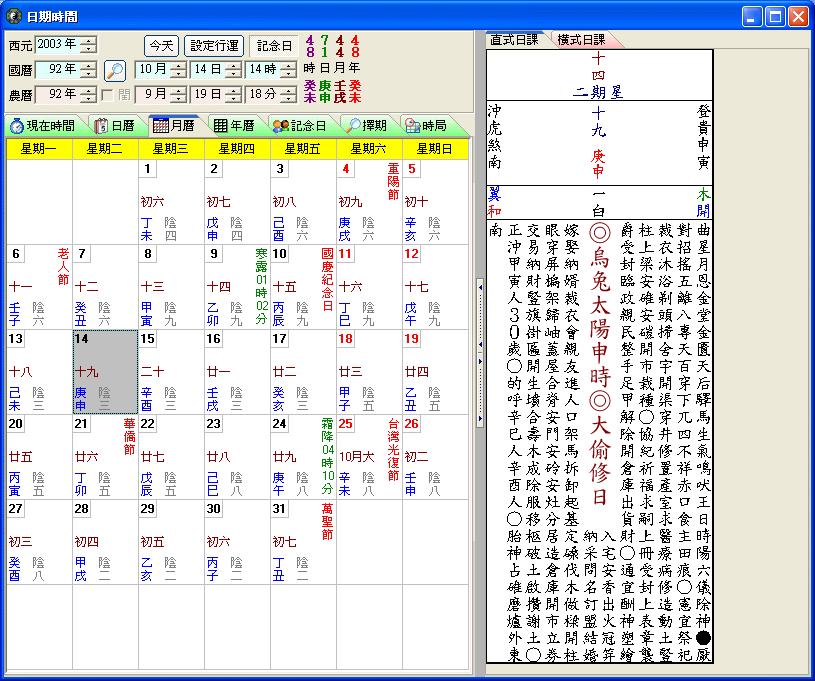
Task: Jump to today with the 今天 button
Action: click(x=161, y=46)
